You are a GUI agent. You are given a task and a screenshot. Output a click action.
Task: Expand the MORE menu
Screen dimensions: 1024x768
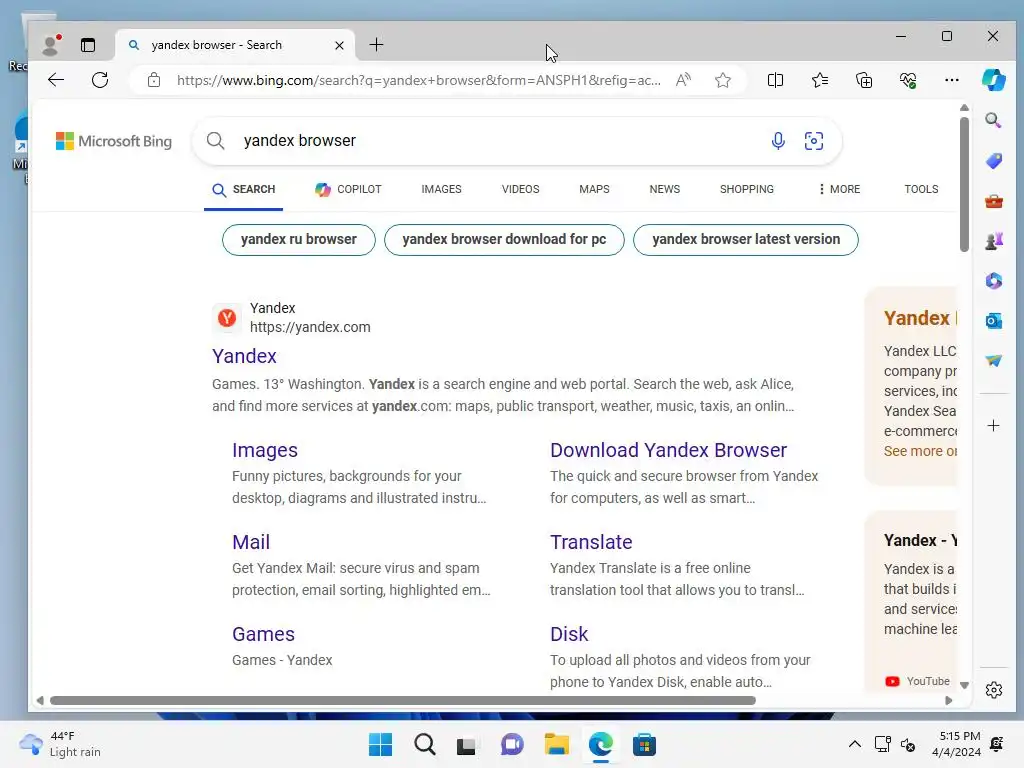(x=839, y=189)
